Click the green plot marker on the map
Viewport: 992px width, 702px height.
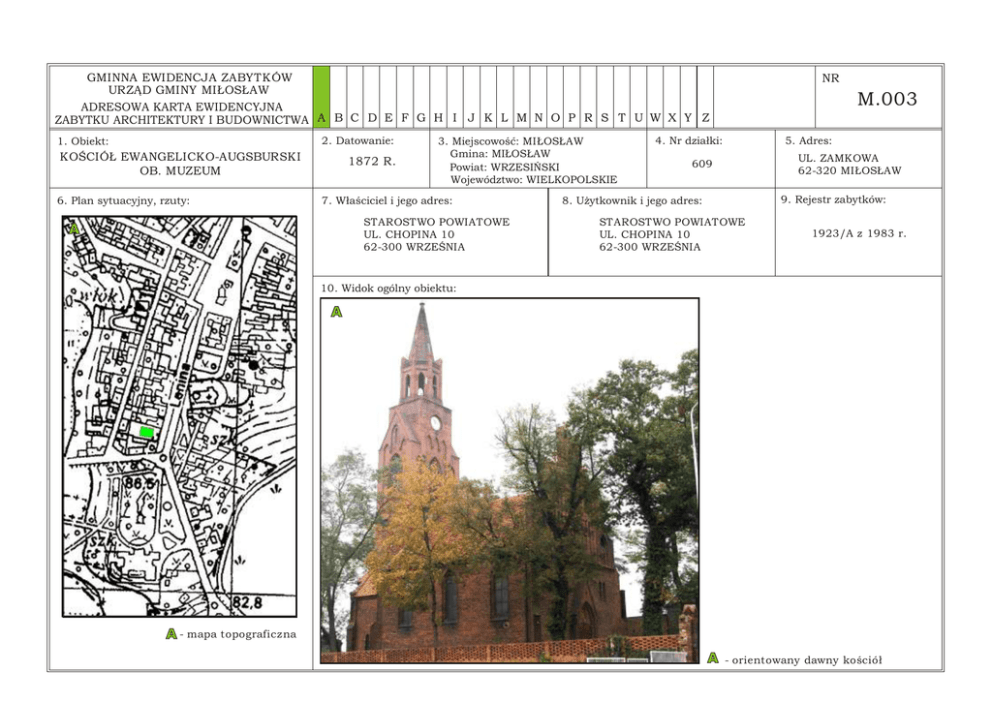click(146, 432)
